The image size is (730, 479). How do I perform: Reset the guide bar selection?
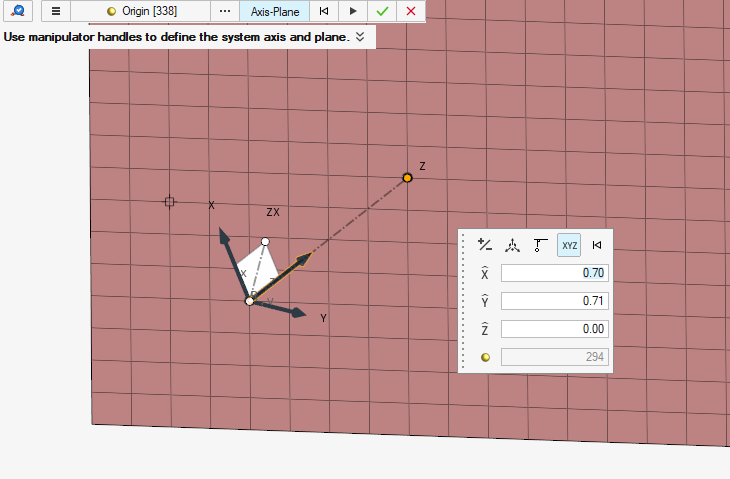tap(324, 11)
